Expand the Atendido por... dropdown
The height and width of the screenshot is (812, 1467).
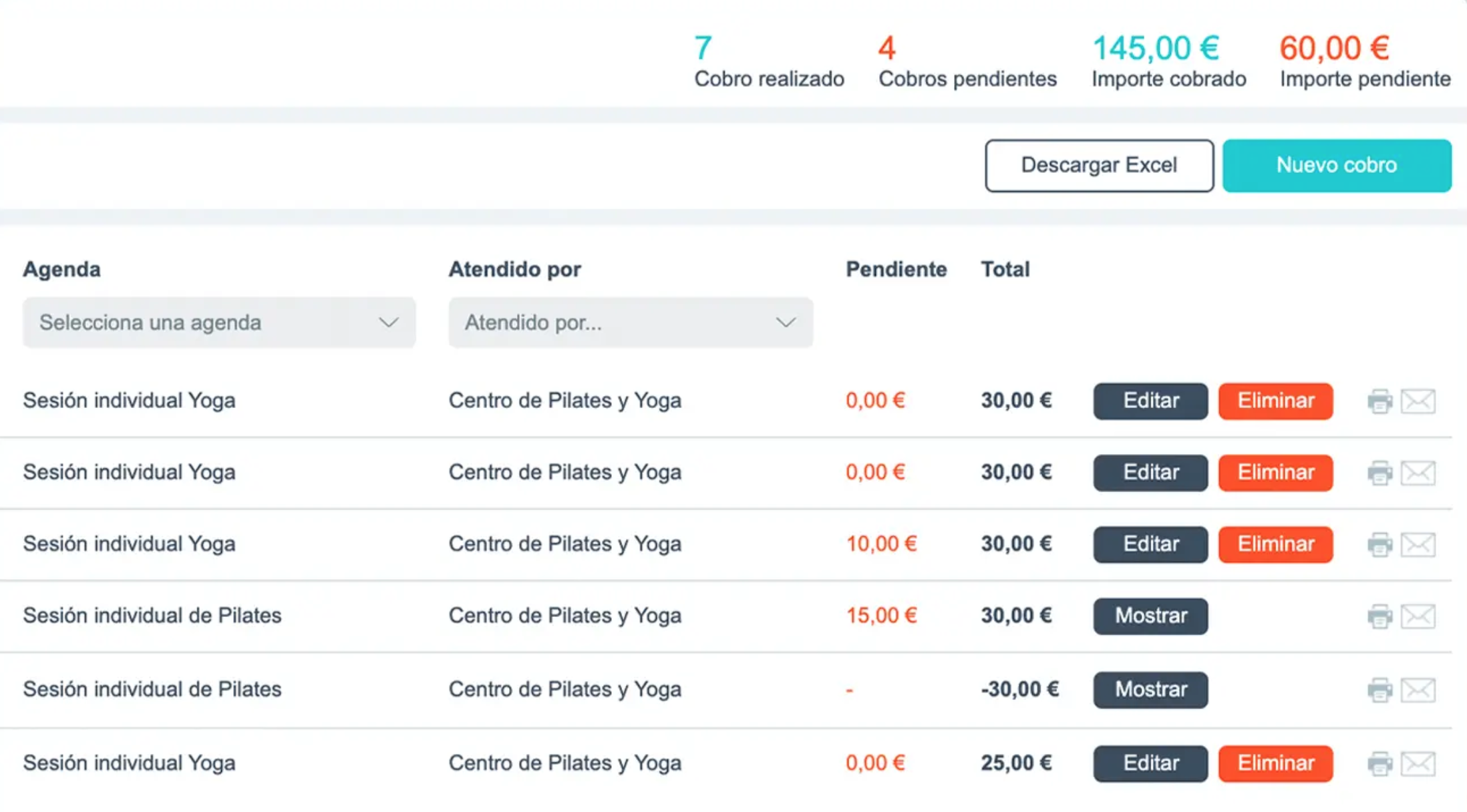[x=631, y=323]
